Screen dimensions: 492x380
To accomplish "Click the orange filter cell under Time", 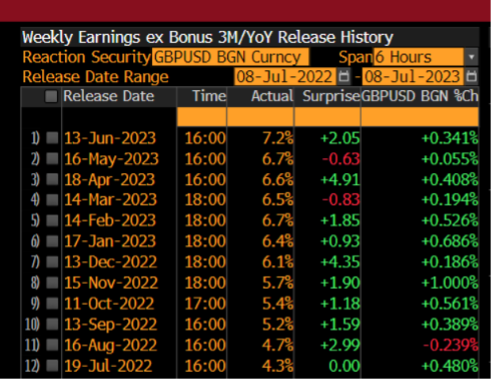I will pyautogui.click(x=202, y=117).
